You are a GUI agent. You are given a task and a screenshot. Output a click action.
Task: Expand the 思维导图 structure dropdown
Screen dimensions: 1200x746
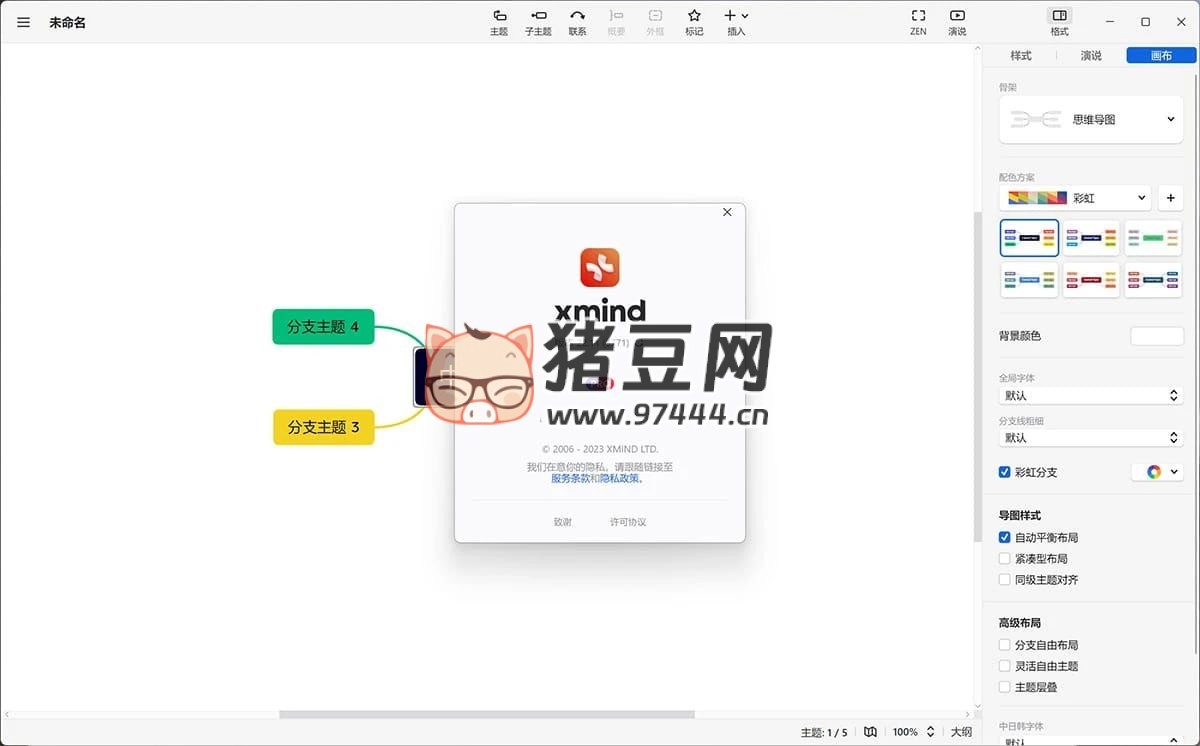tap(1091, 119)
